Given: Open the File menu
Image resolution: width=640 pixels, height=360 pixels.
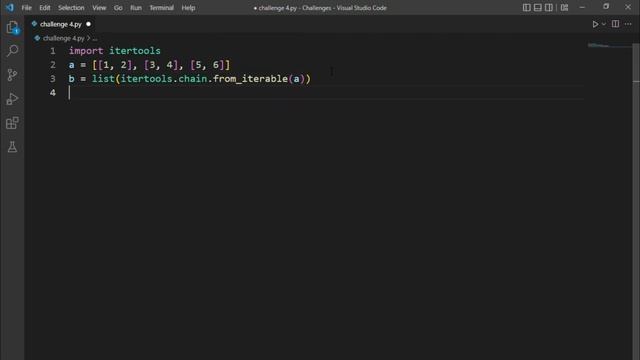Looking at the screenshot, I should pos(27,8).
